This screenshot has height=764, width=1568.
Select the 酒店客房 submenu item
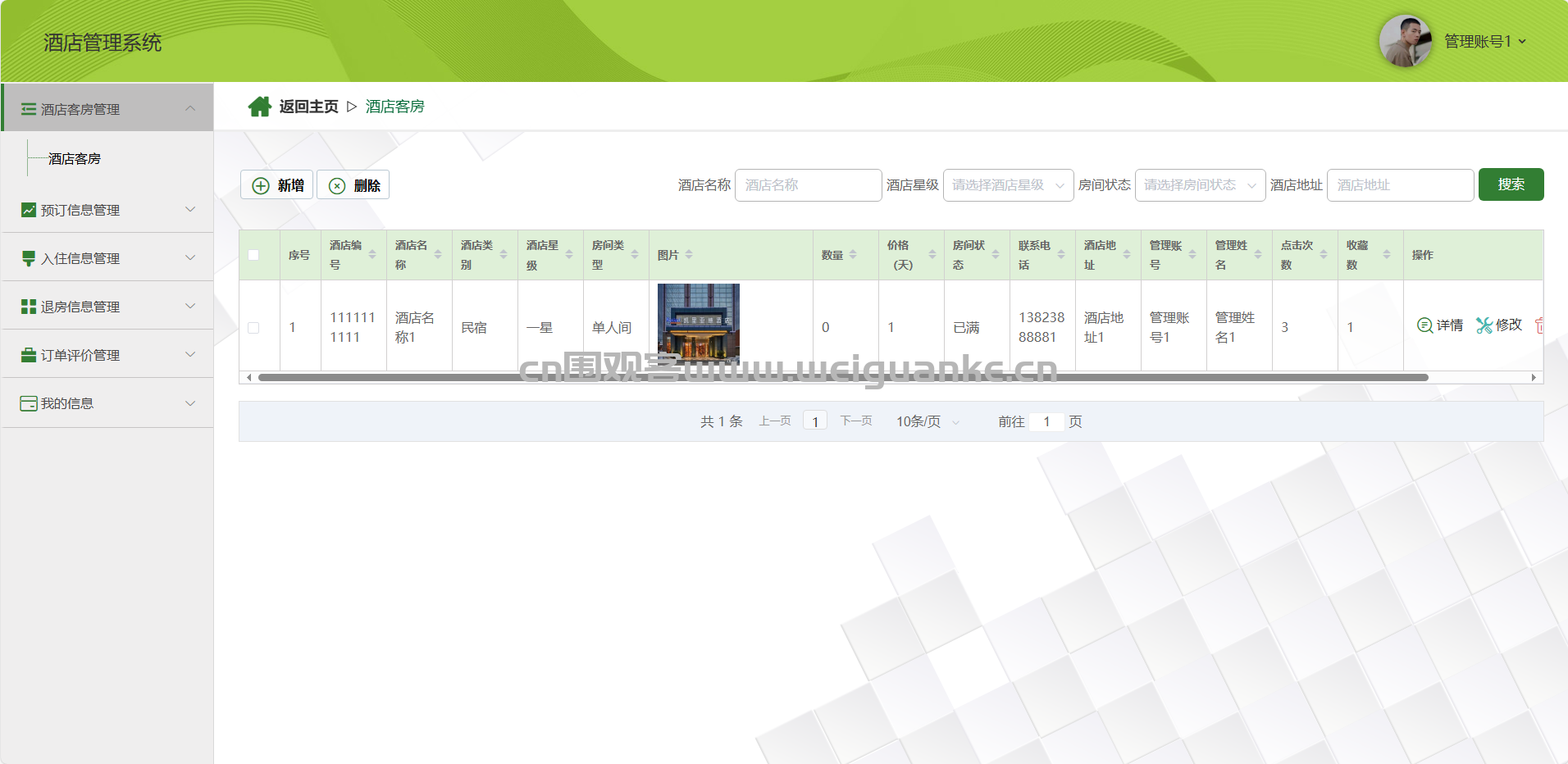point(75,159)
